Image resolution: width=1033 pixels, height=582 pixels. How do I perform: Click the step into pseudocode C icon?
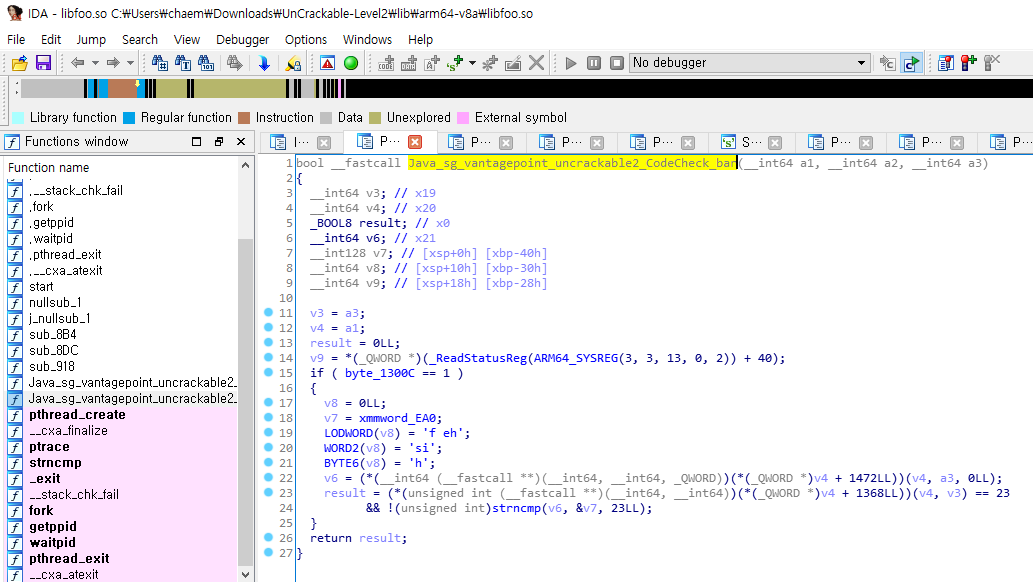[887, 63]
